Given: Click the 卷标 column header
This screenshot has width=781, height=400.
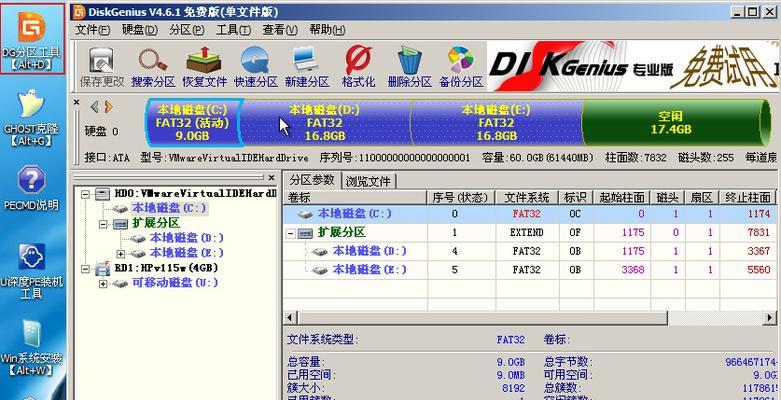Looking at the screenshot, I should (355, 198).
